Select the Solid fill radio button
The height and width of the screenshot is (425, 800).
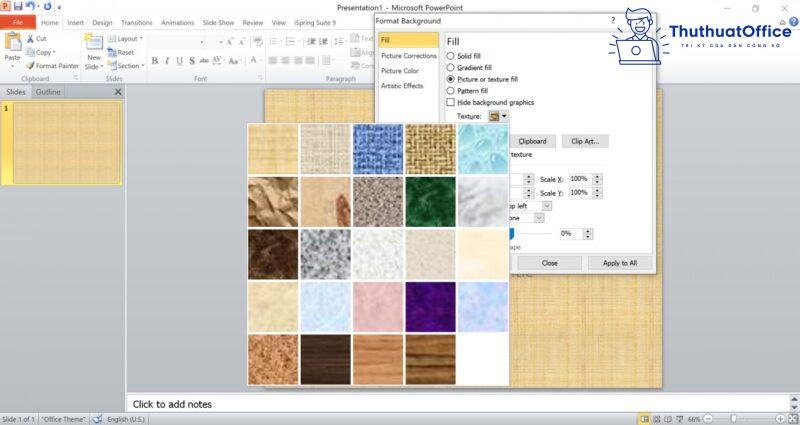click(450, 55)
